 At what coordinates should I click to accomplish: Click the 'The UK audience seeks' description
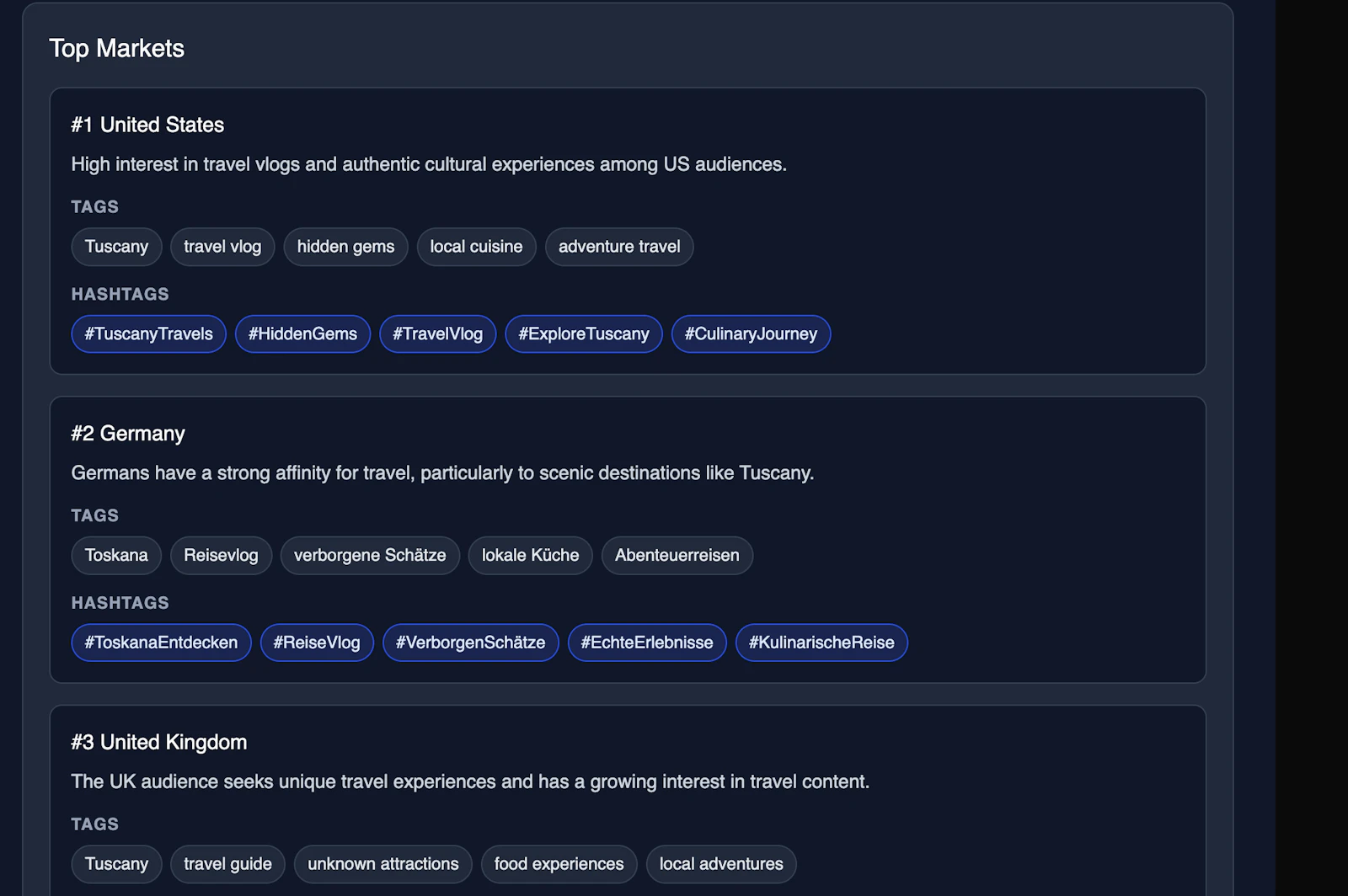point(470,781)
